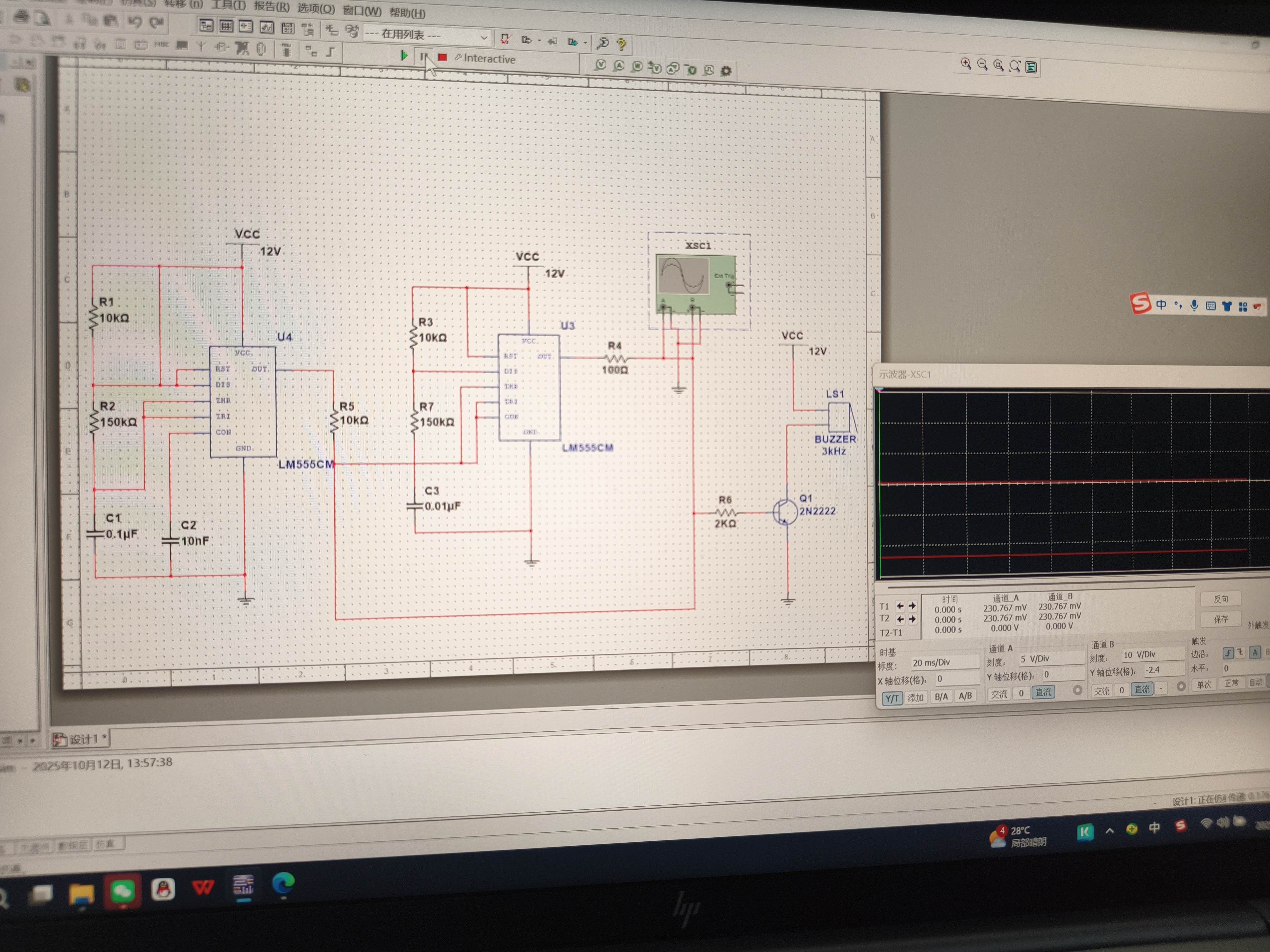Select falling edge trigger button
This screenshot has width=1270, height=952.
1240,652
